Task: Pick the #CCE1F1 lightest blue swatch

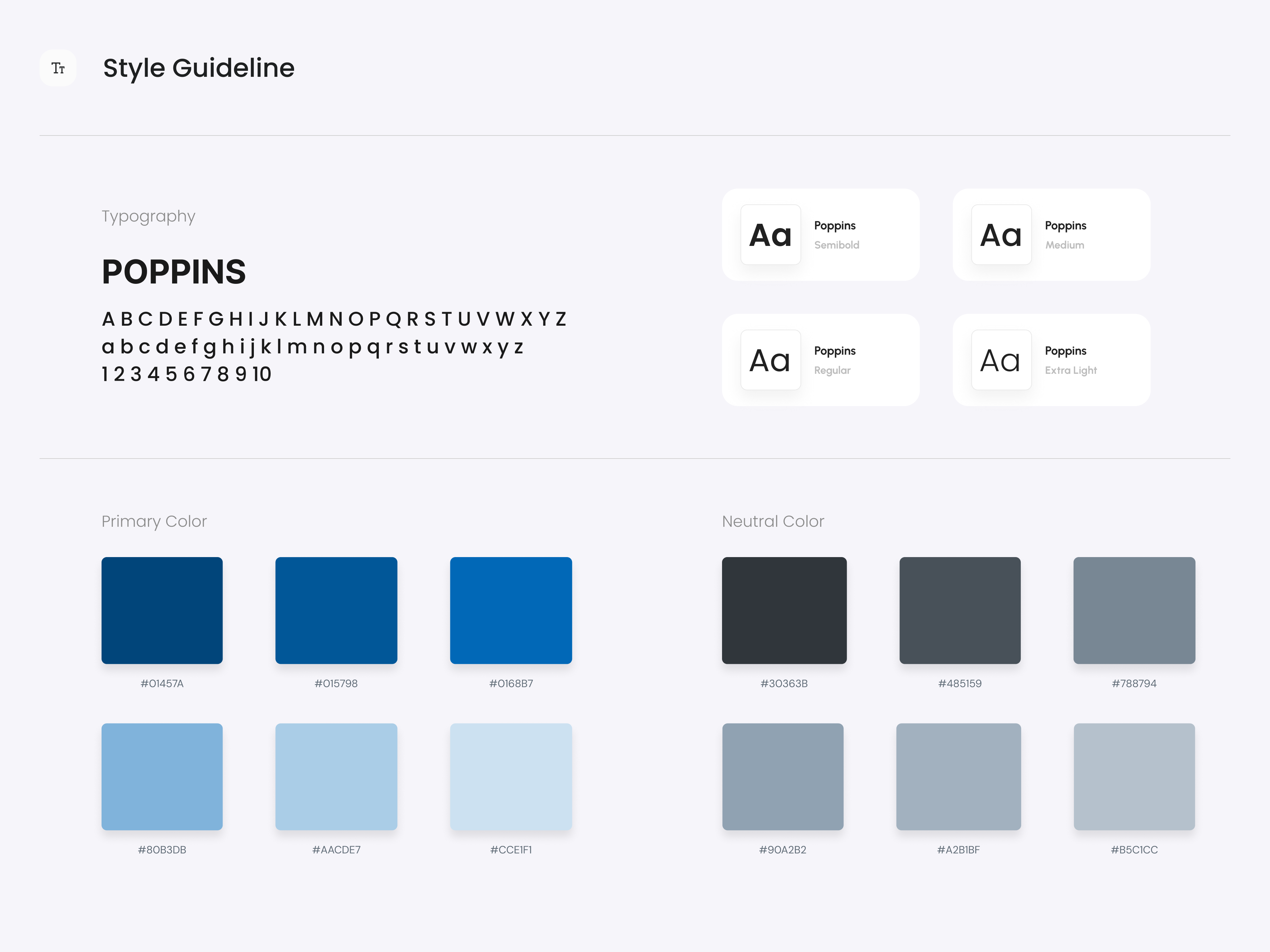Action: click(511, 777)
